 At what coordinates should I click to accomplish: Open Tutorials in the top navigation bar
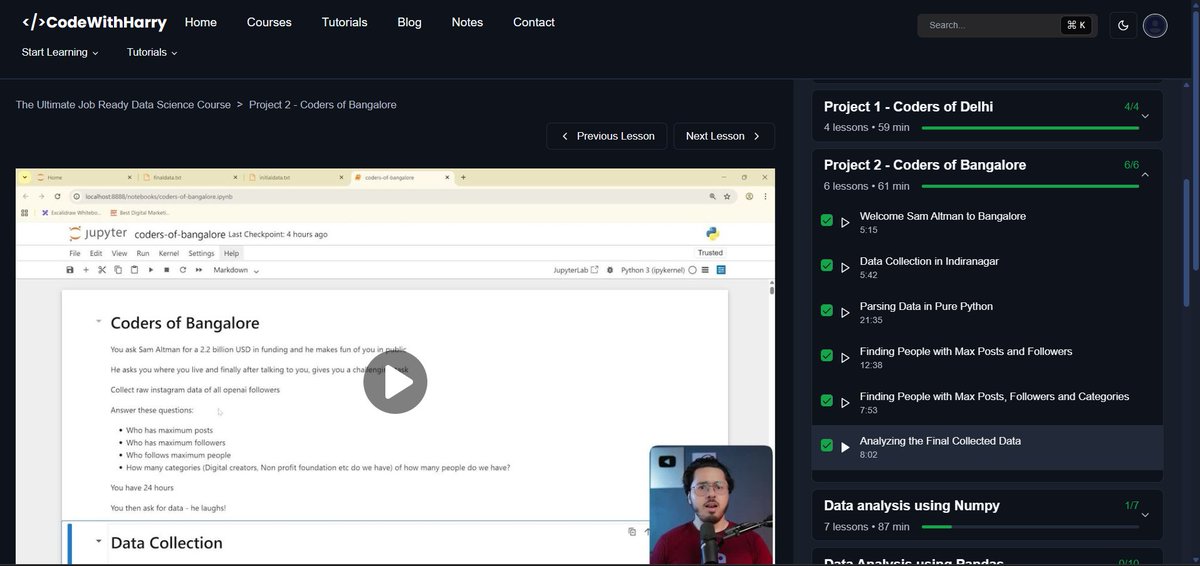coord(344,22)
